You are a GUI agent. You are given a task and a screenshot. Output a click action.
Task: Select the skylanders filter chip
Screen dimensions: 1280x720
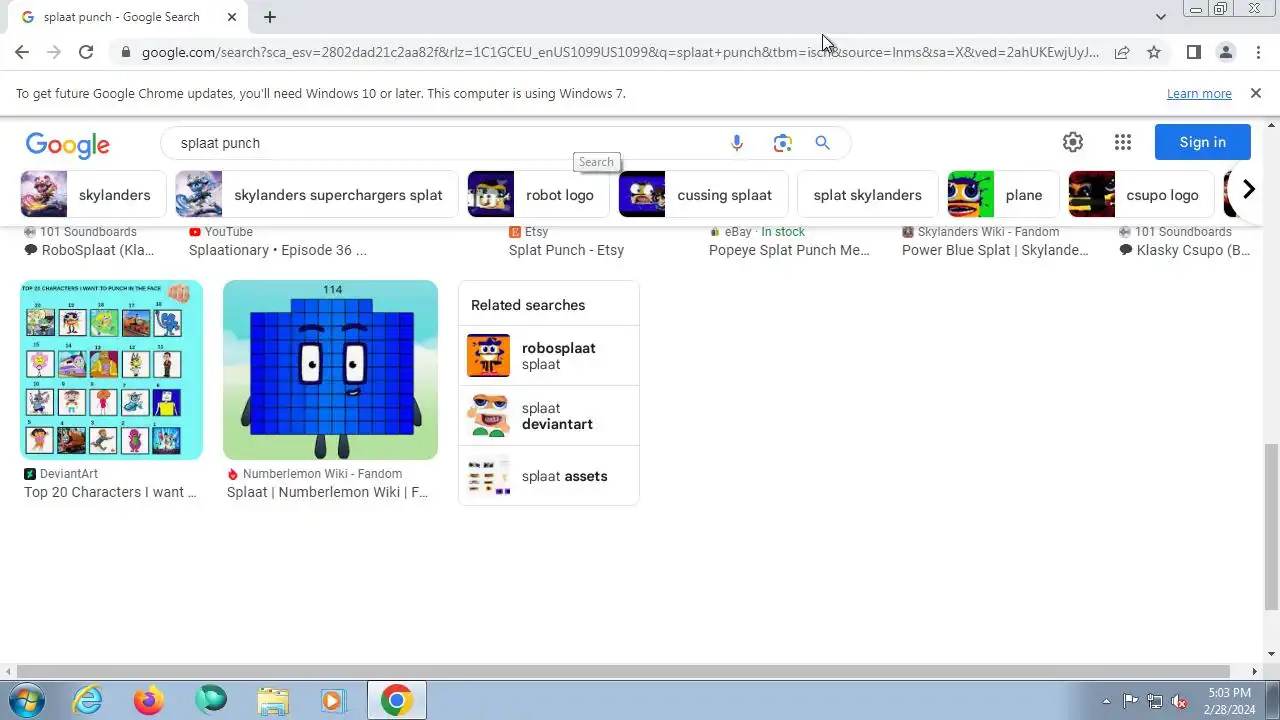point(93,195)
